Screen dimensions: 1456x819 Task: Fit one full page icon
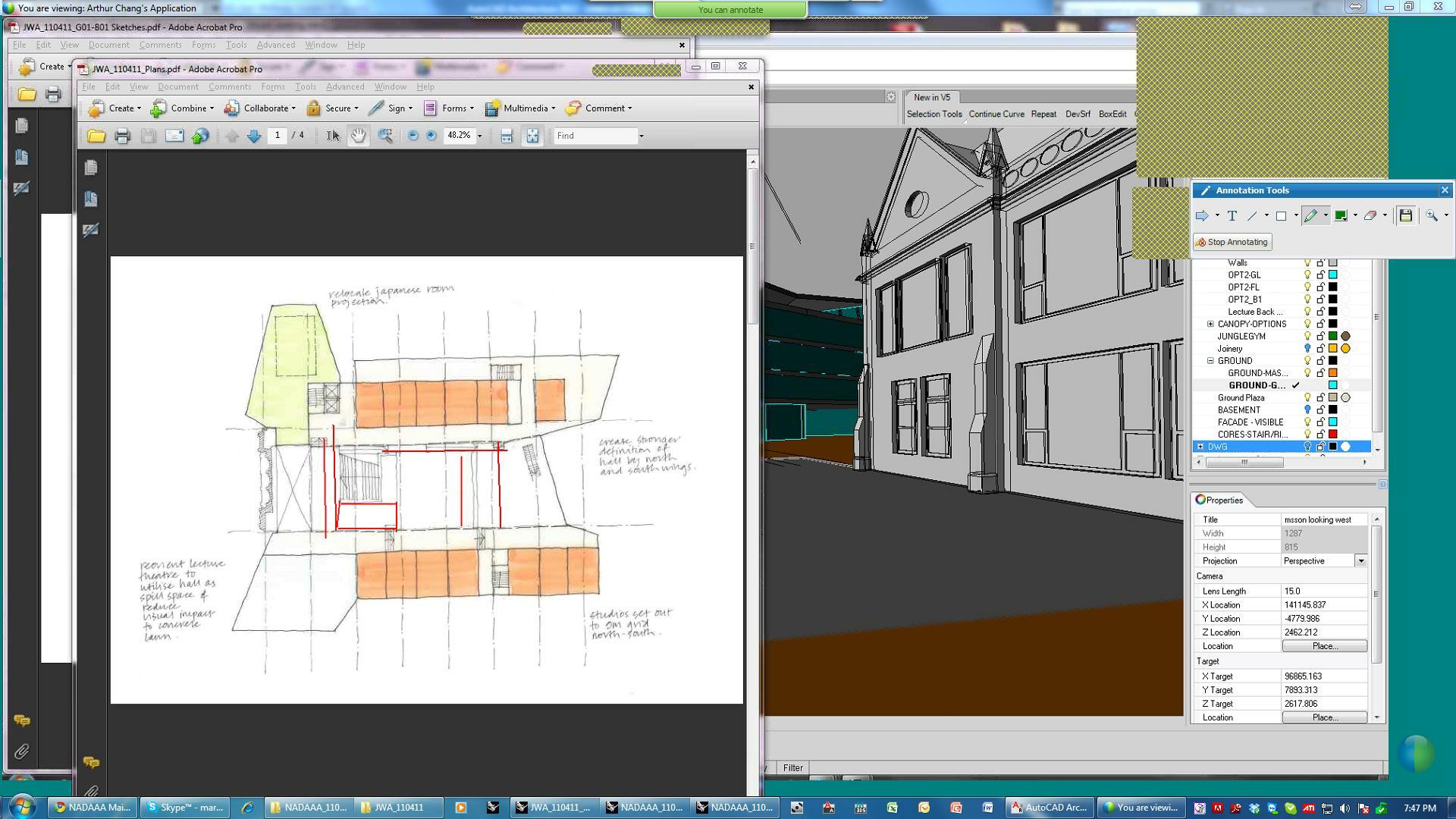click(x=532, y=136)
